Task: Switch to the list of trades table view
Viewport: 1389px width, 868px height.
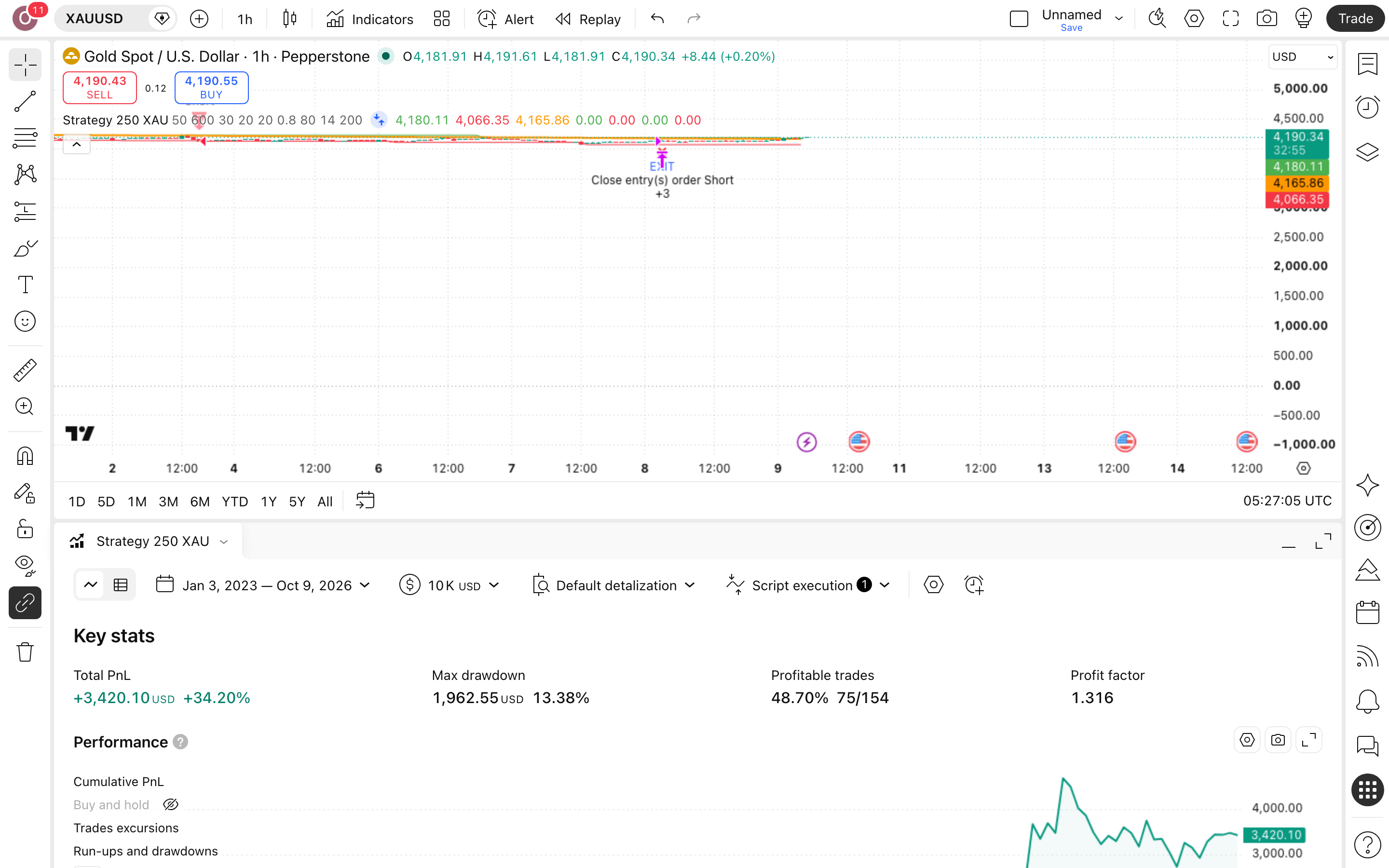Action: (121, 585)
